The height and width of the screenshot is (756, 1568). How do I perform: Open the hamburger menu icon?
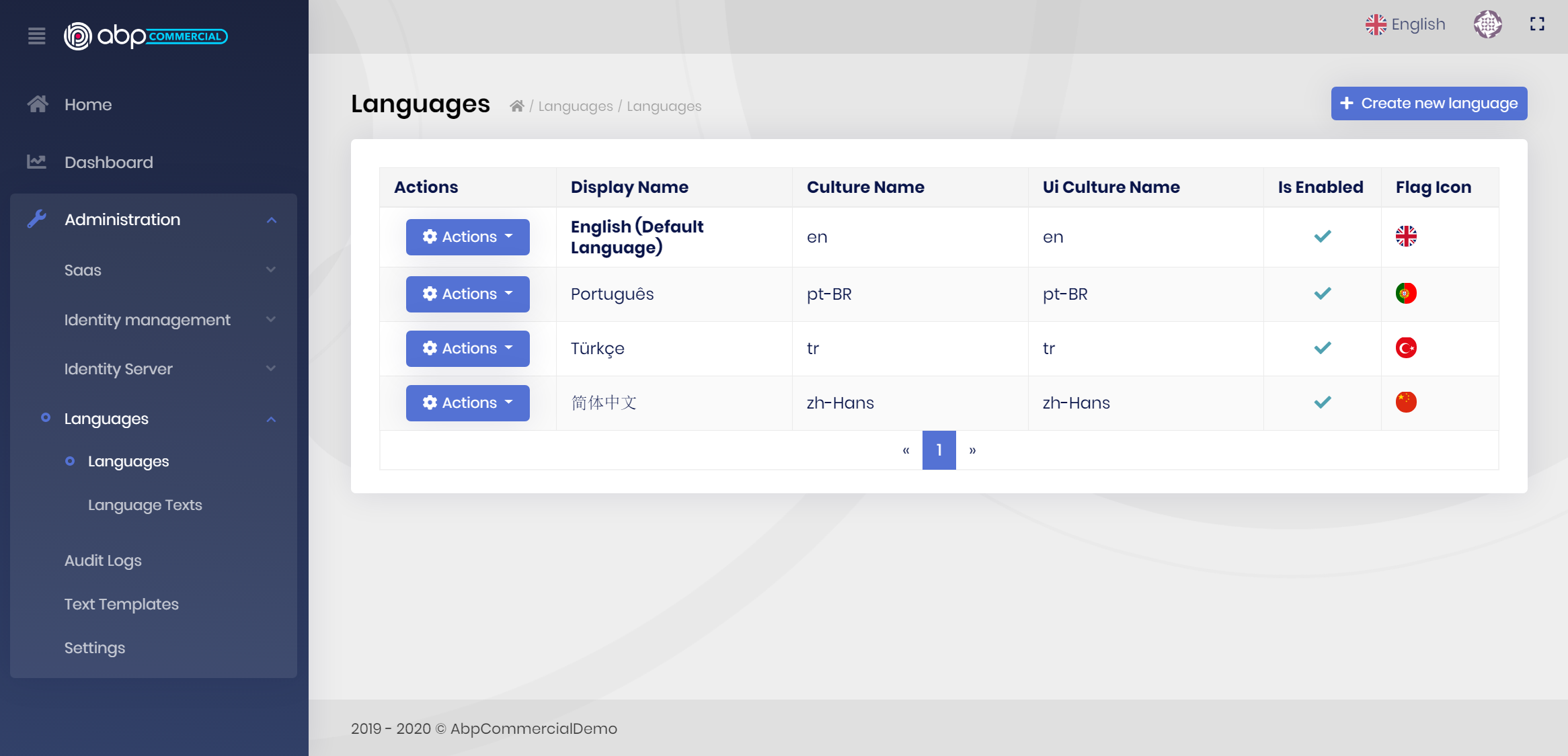pyautogui.click(x=37, y=37)
